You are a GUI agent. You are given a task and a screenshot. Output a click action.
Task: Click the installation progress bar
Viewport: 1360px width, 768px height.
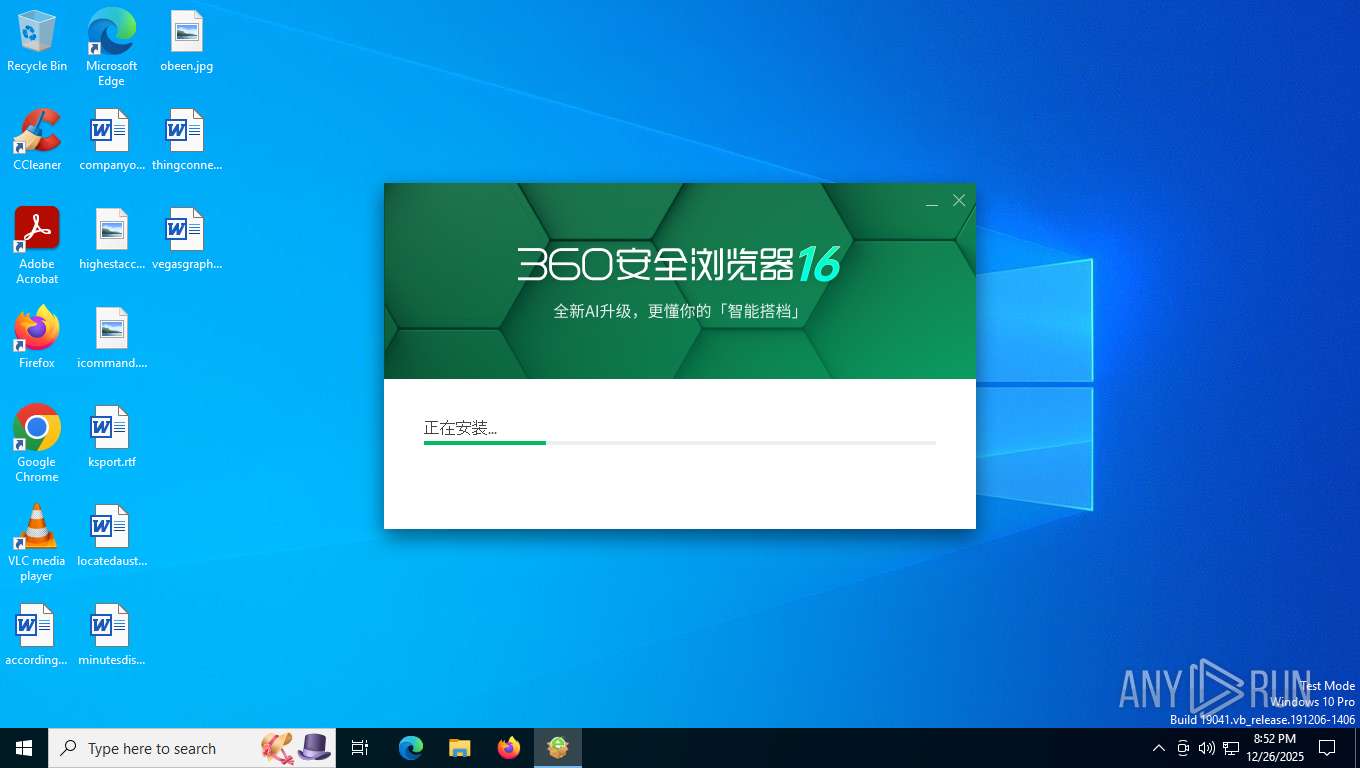pos(680,442)
